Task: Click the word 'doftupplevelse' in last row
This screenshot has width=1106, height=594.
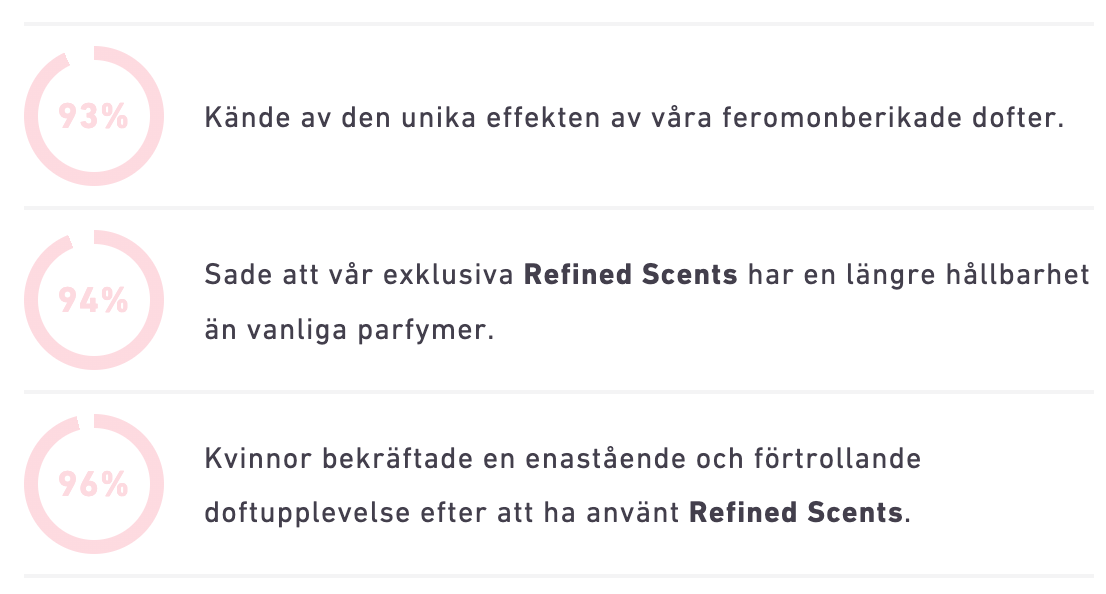Action: [x=307, y=514]
